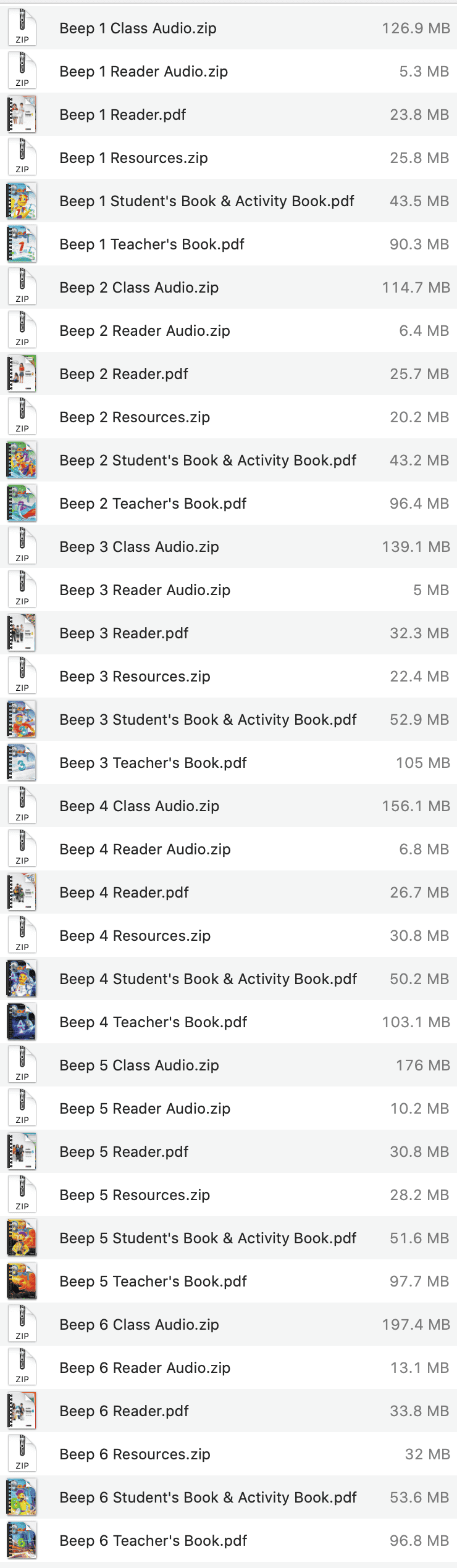Click the ZIP icon for Beep 6 Class Audio
457x1568 pixels.
22,1324
